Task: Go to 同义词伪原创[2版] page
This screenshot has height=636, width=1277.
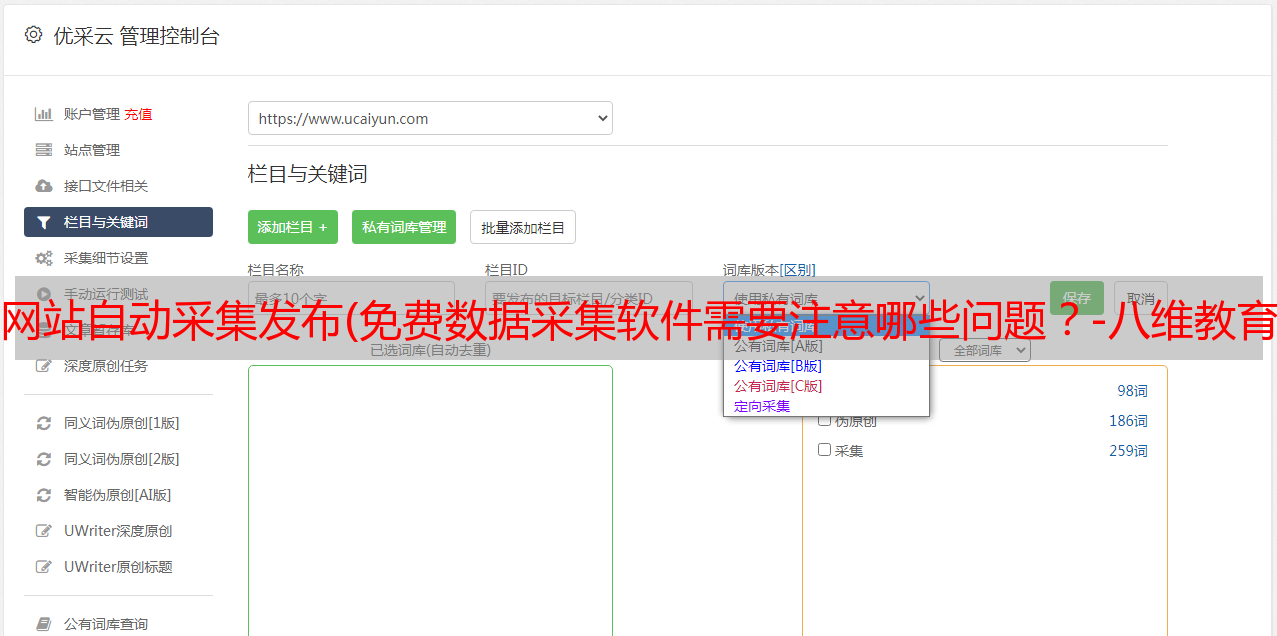Action: [x=122, y=459]
